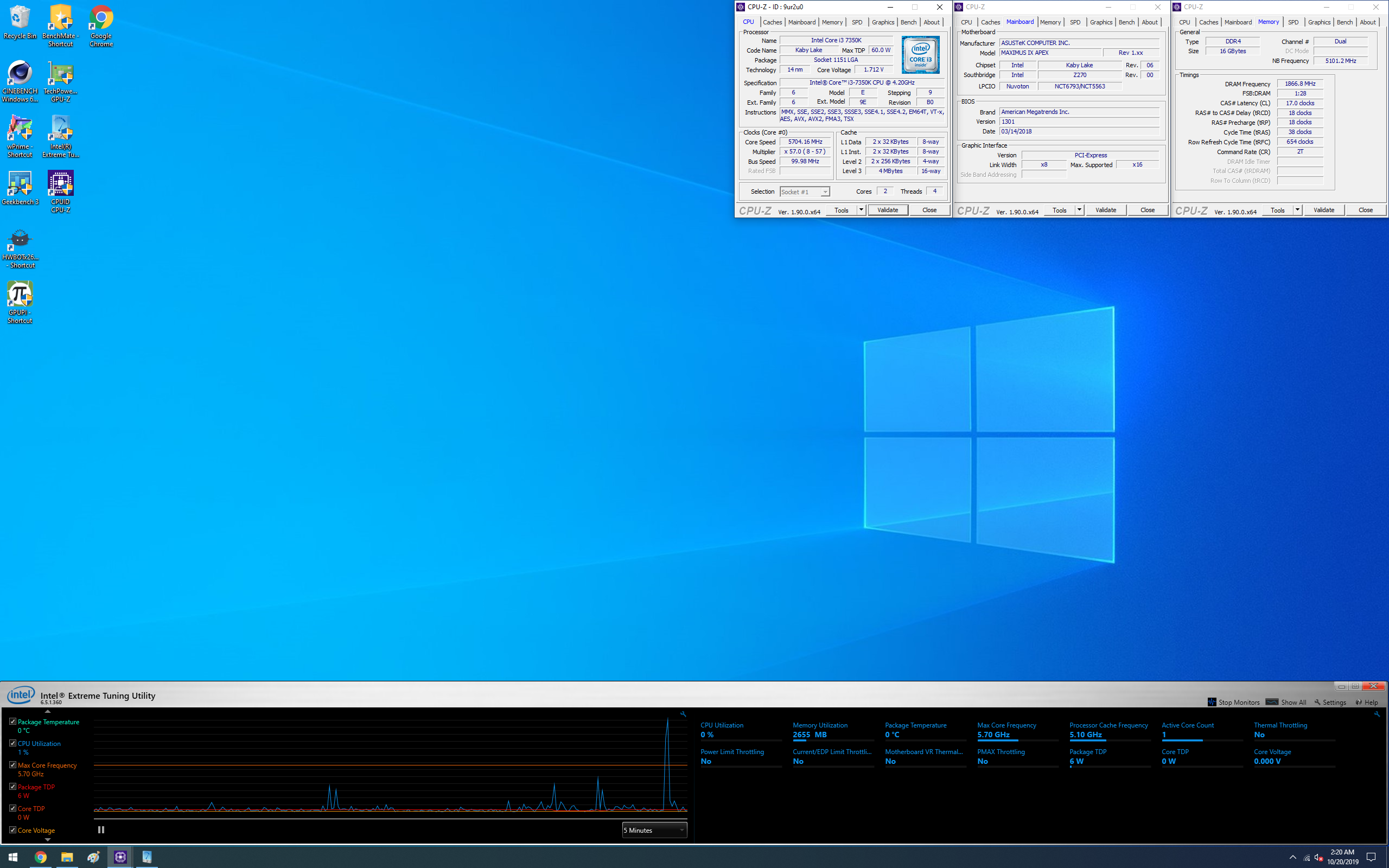Click the Intel Core i3 badge in CPU-Z
1389x868 pixels.
(921, 55)
